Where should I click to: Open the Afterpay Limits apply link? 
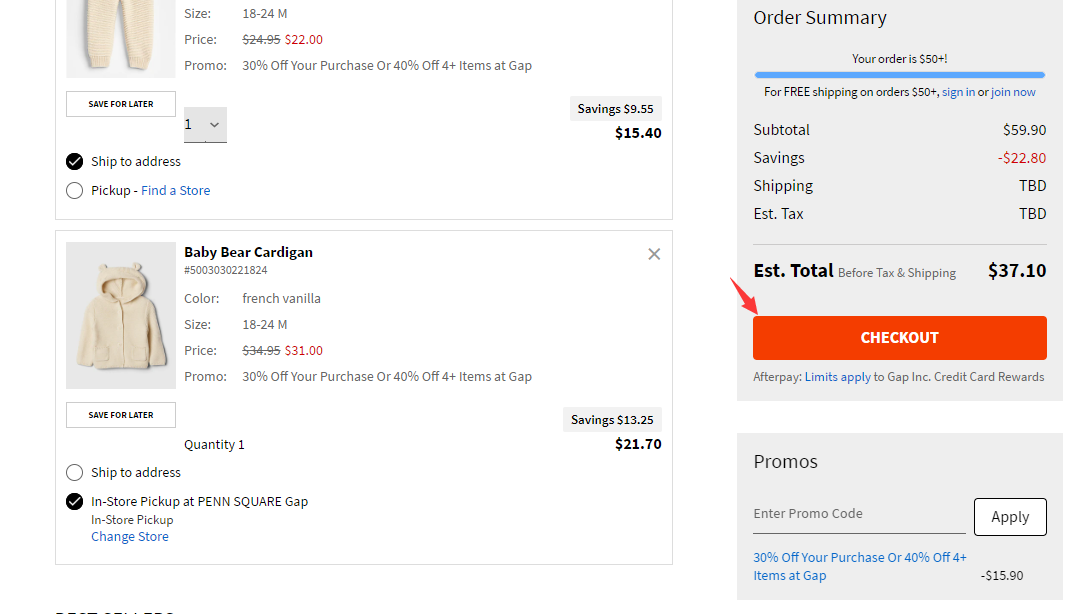[x=837, y=377]
